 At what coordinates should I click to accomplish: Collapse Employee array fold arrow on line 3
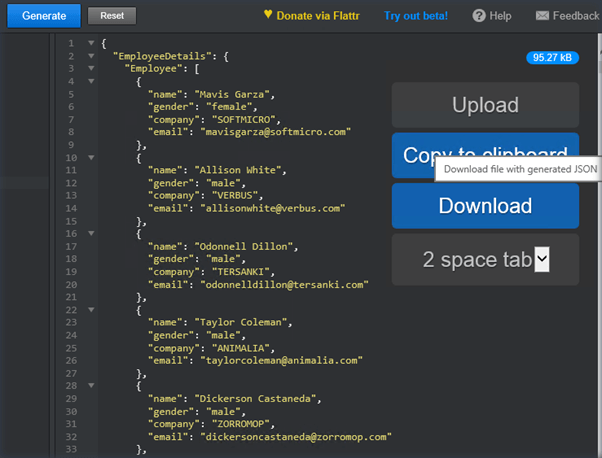pyautogui.click(x=91, y=68)
